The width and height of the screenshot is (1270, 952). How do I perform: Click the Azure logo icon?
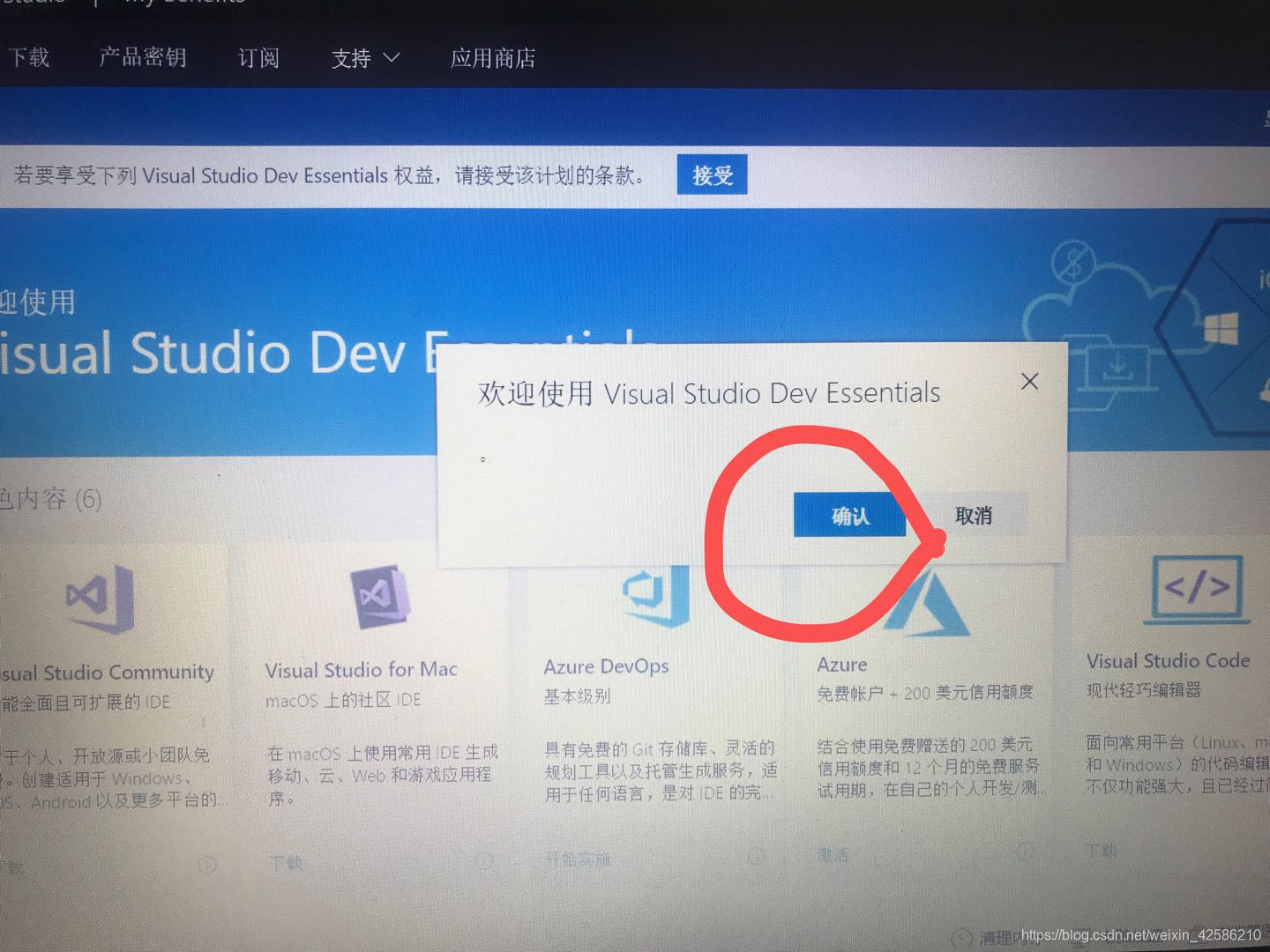point(926,602)
